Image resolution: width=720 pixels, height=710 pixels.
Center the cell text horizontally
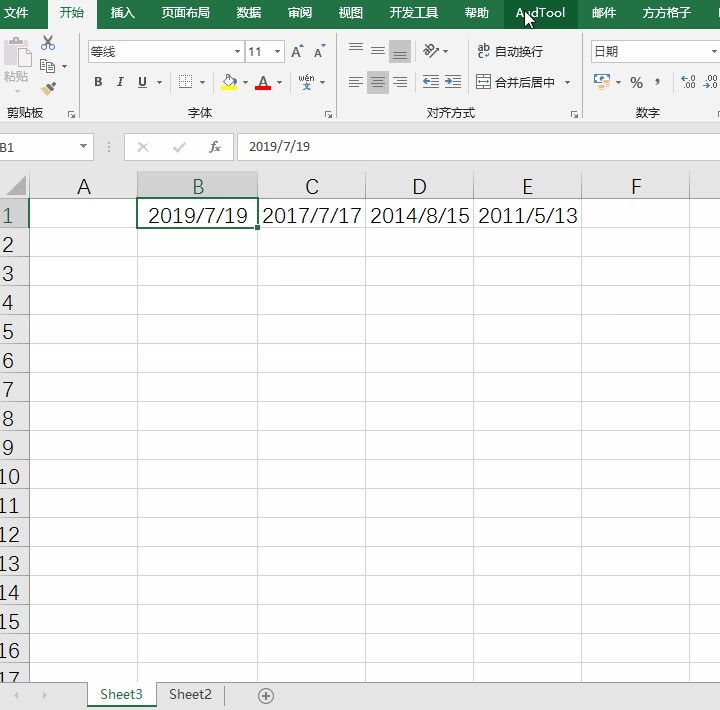[x=378, y=82]
